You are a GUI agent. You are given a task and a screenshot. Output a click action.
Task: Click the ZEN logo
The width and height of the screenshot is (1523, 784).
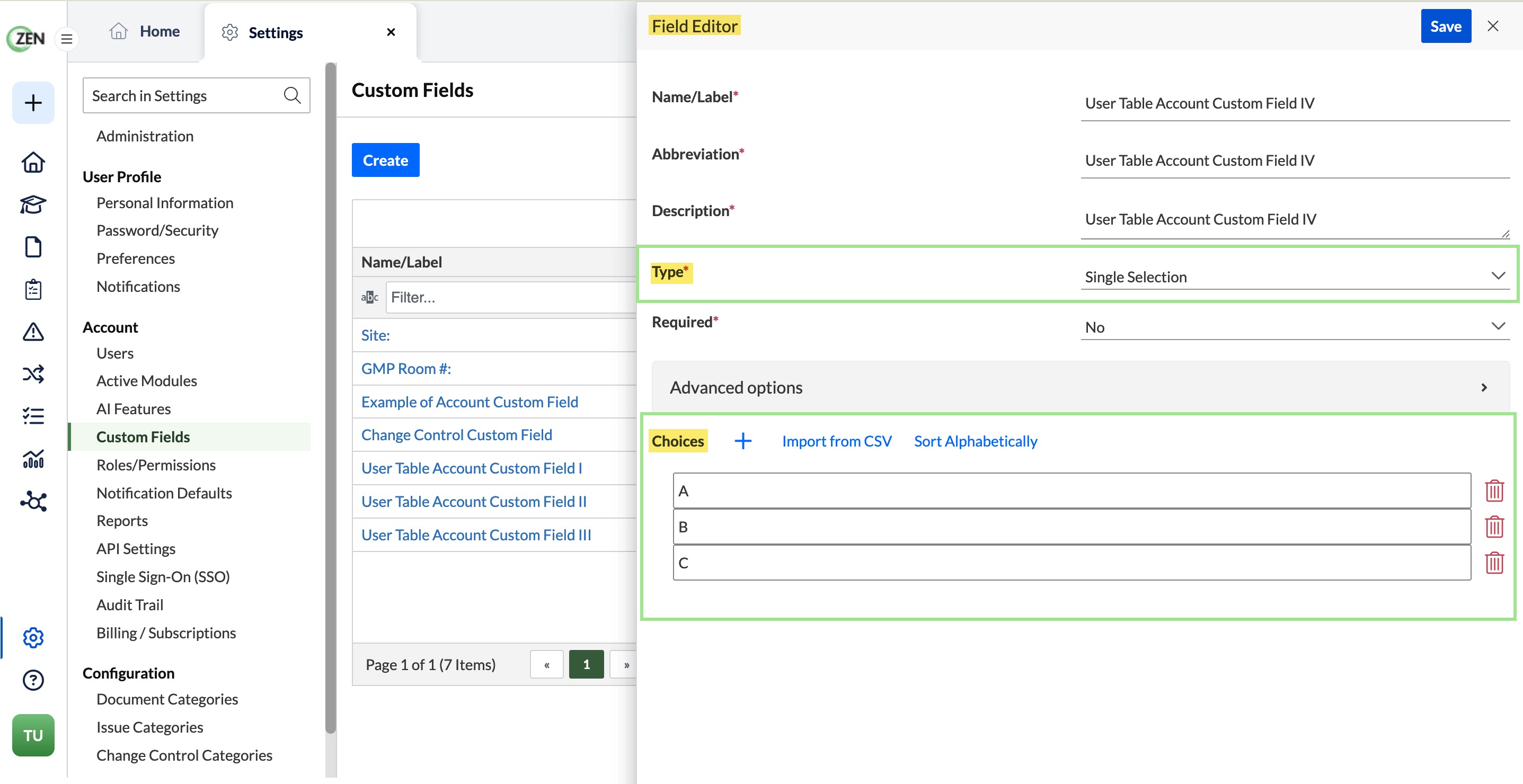tap(26, 39)
